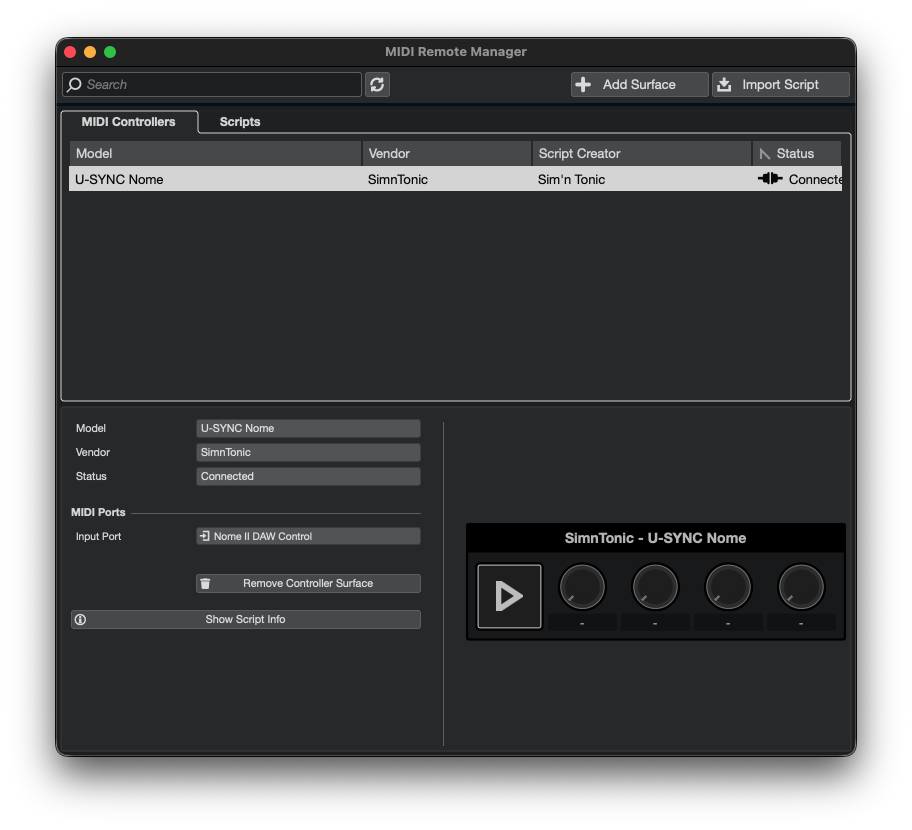912x830 pixels.
Task: Click the input arrow icon in Input Port
Action: (204, 536)
